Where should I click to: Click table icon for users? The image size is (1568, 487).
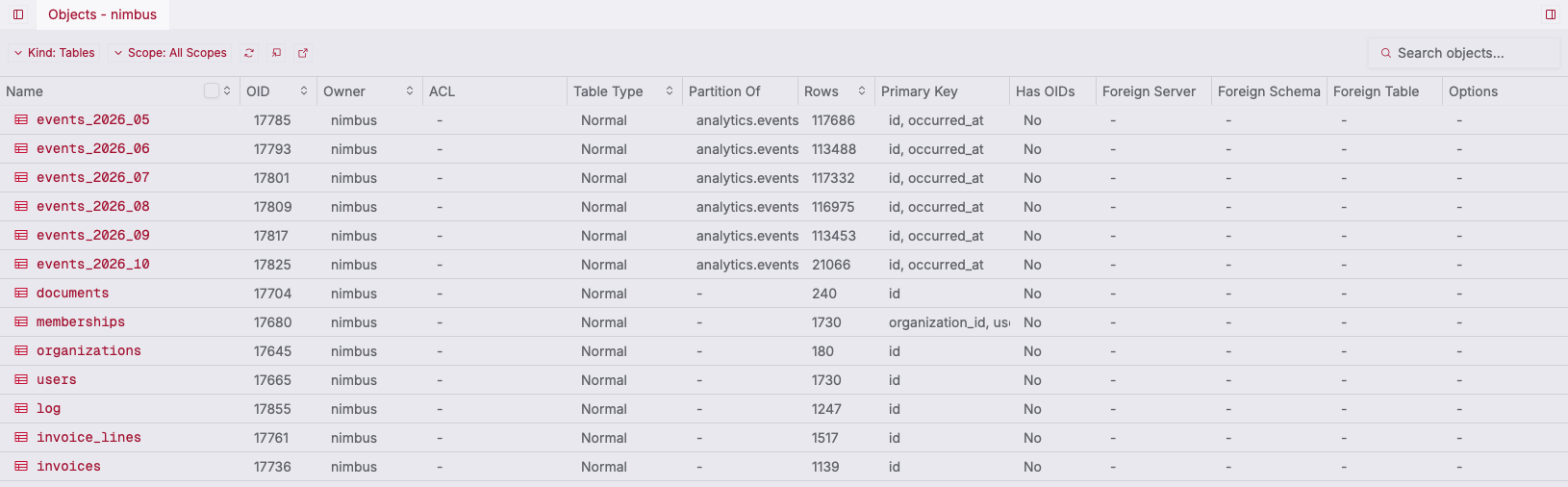click(21, 380)
